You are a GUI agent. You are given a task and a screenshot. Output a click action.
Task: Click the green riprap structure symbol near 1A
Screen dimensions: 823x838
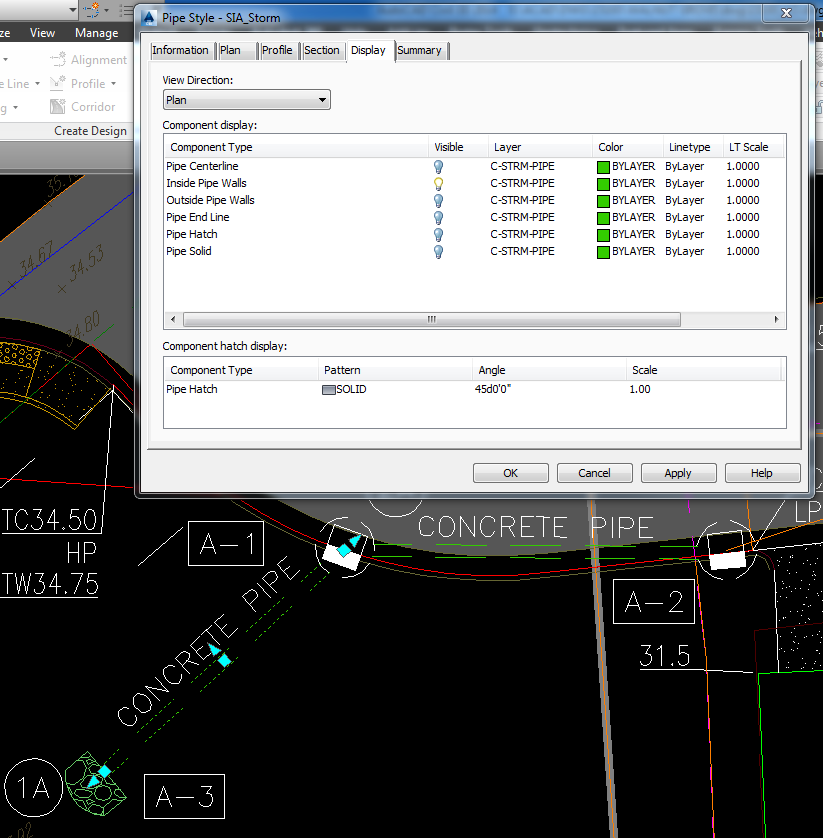tap(96, 783)
